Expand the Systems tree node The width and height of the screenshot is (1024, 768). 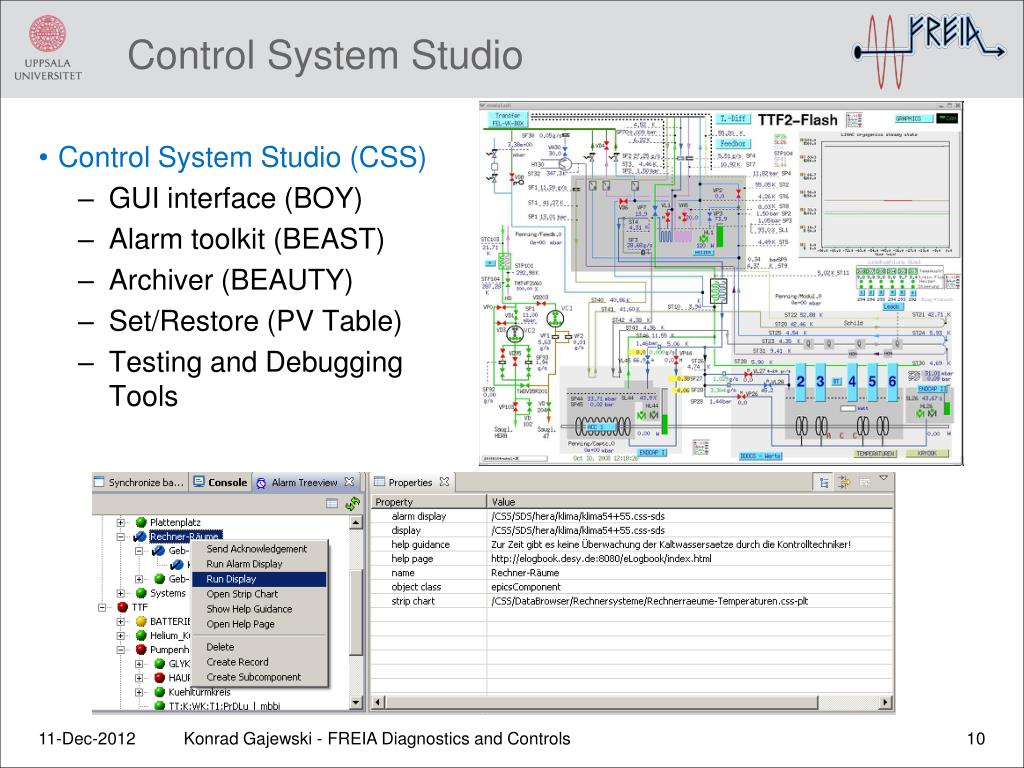coord(121,593)
